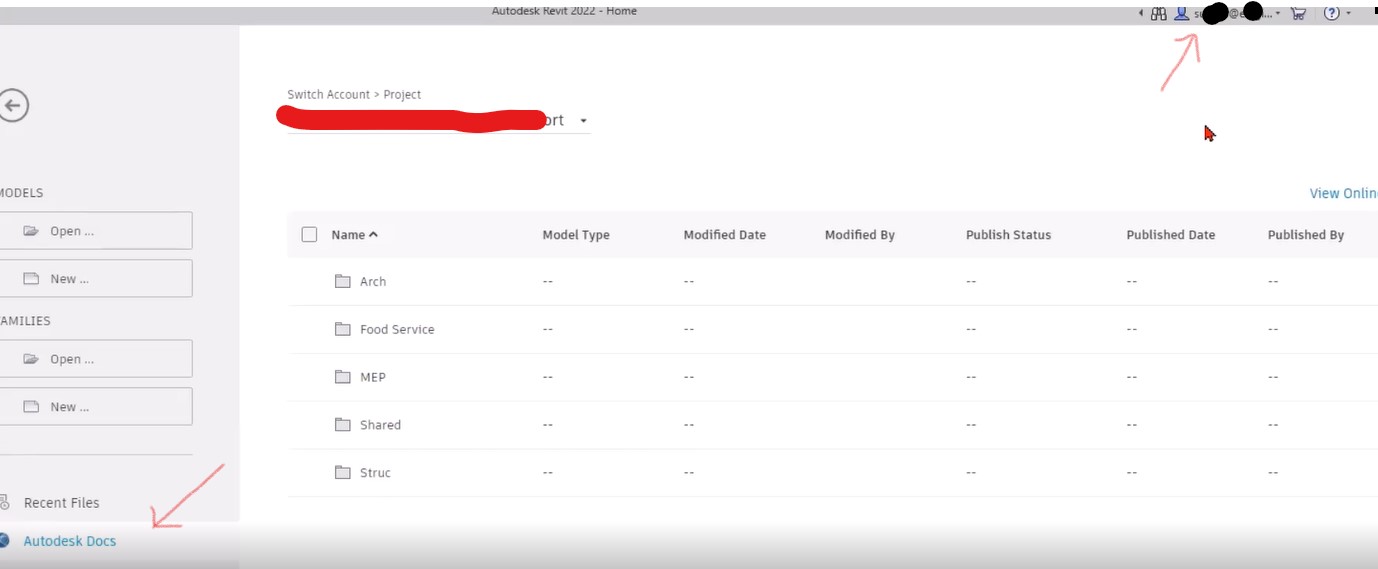1378x569 pixels.
Task: Click the Models Open button
Action: click(95, 231)
